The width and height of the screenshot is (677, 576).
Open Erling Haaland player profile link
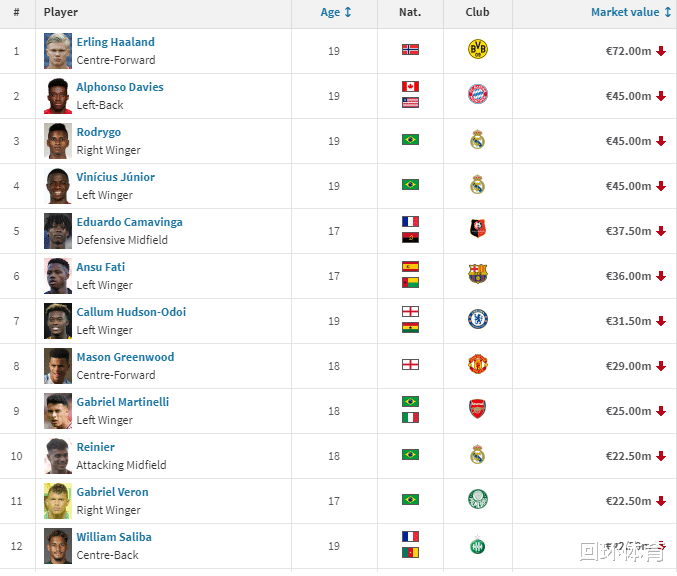point(115,42)
